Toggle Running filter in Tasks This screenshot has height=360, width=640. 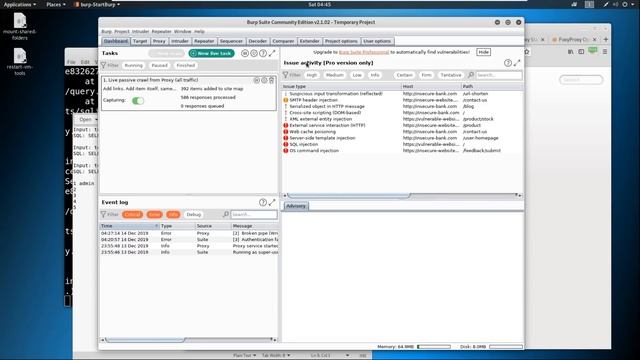click(x=133, y=65)
